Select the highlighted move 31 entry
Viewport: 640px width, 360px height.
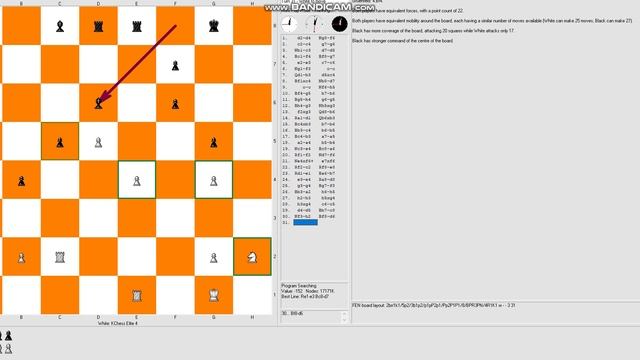(305, 222)
